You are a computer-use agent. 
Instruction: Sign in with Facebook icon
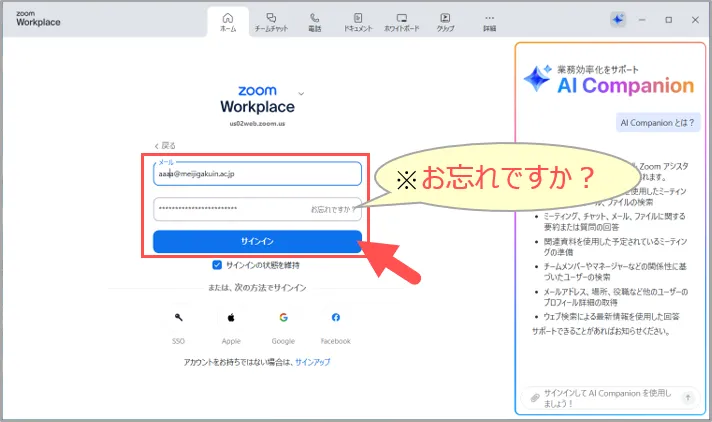tap(336, 318)
